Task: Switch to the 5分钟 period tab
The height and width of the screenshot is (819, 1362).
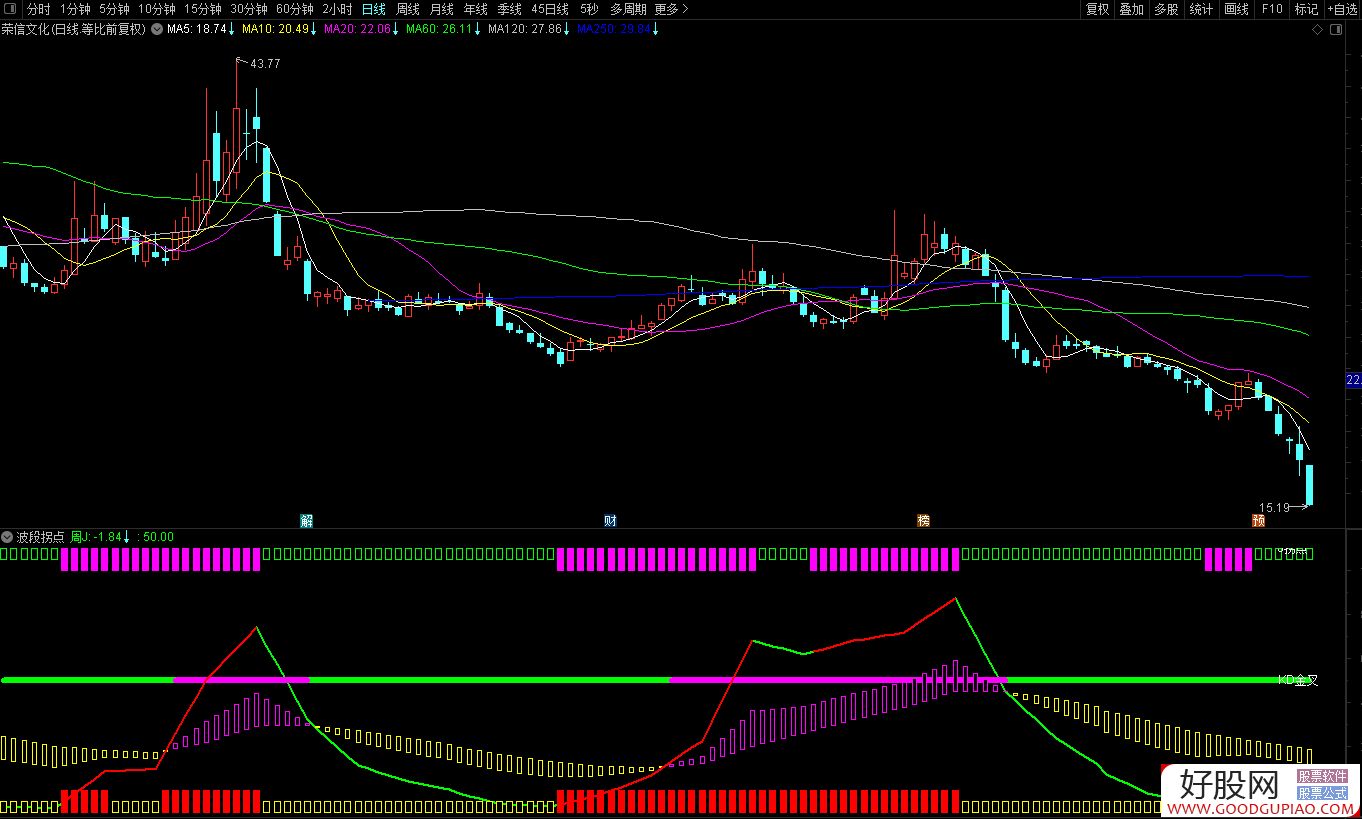Action: 114,9
